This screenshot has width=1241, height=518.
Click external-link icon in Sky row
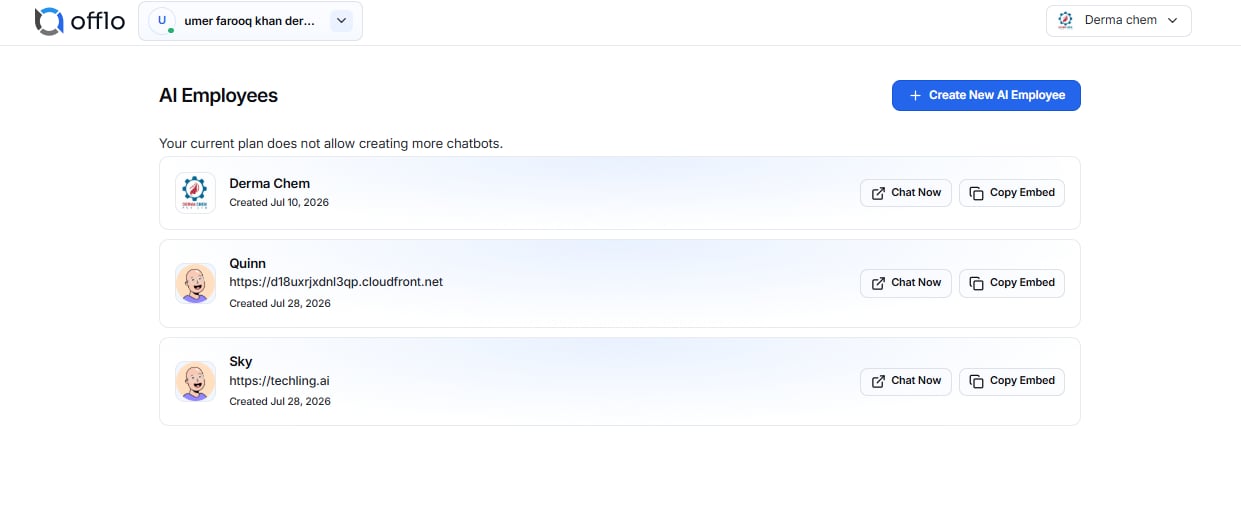(x=878, y=381)
